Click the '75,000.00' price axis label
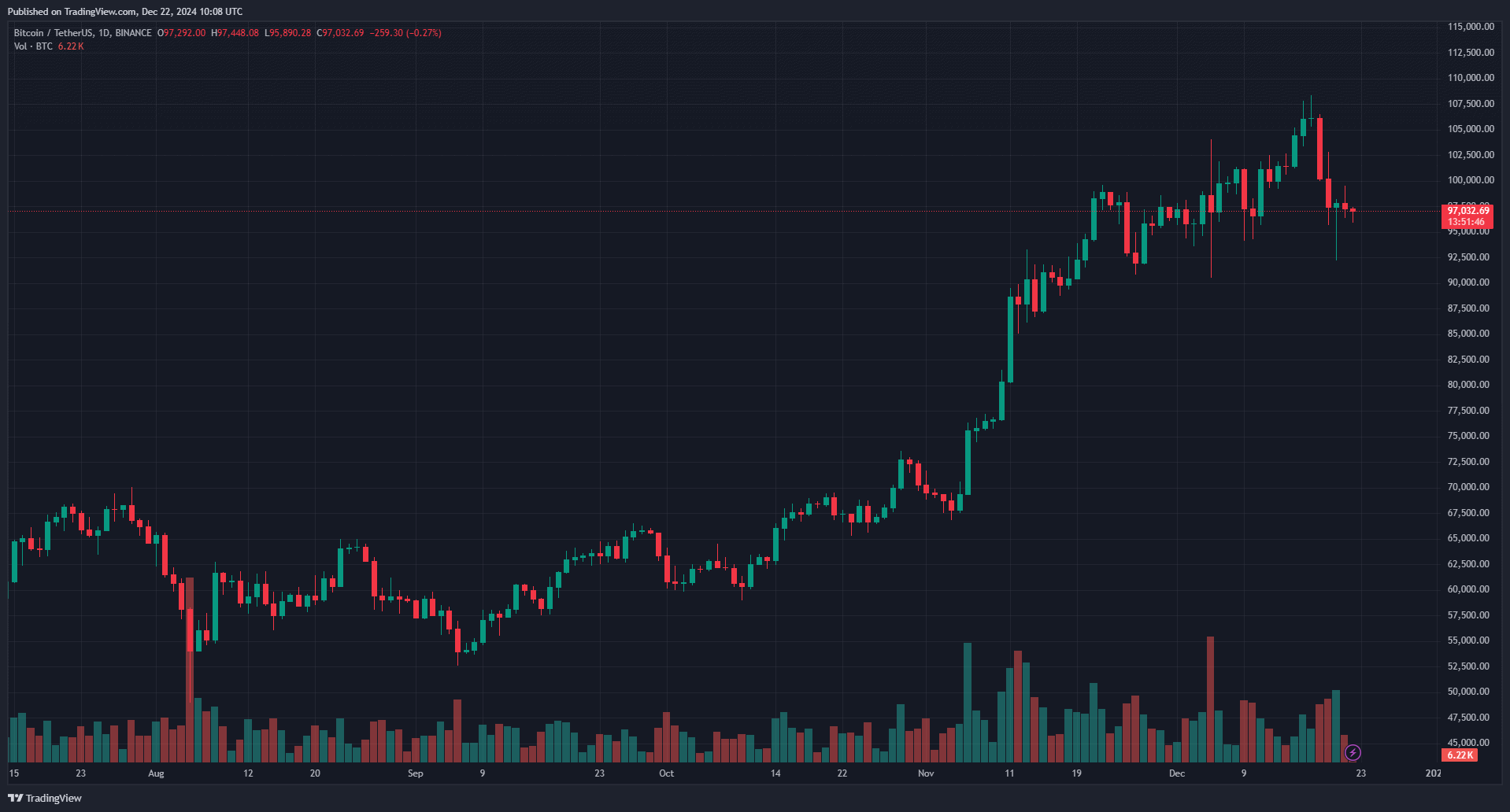This screenshot has height=812, width=1510. (1469, 436)
